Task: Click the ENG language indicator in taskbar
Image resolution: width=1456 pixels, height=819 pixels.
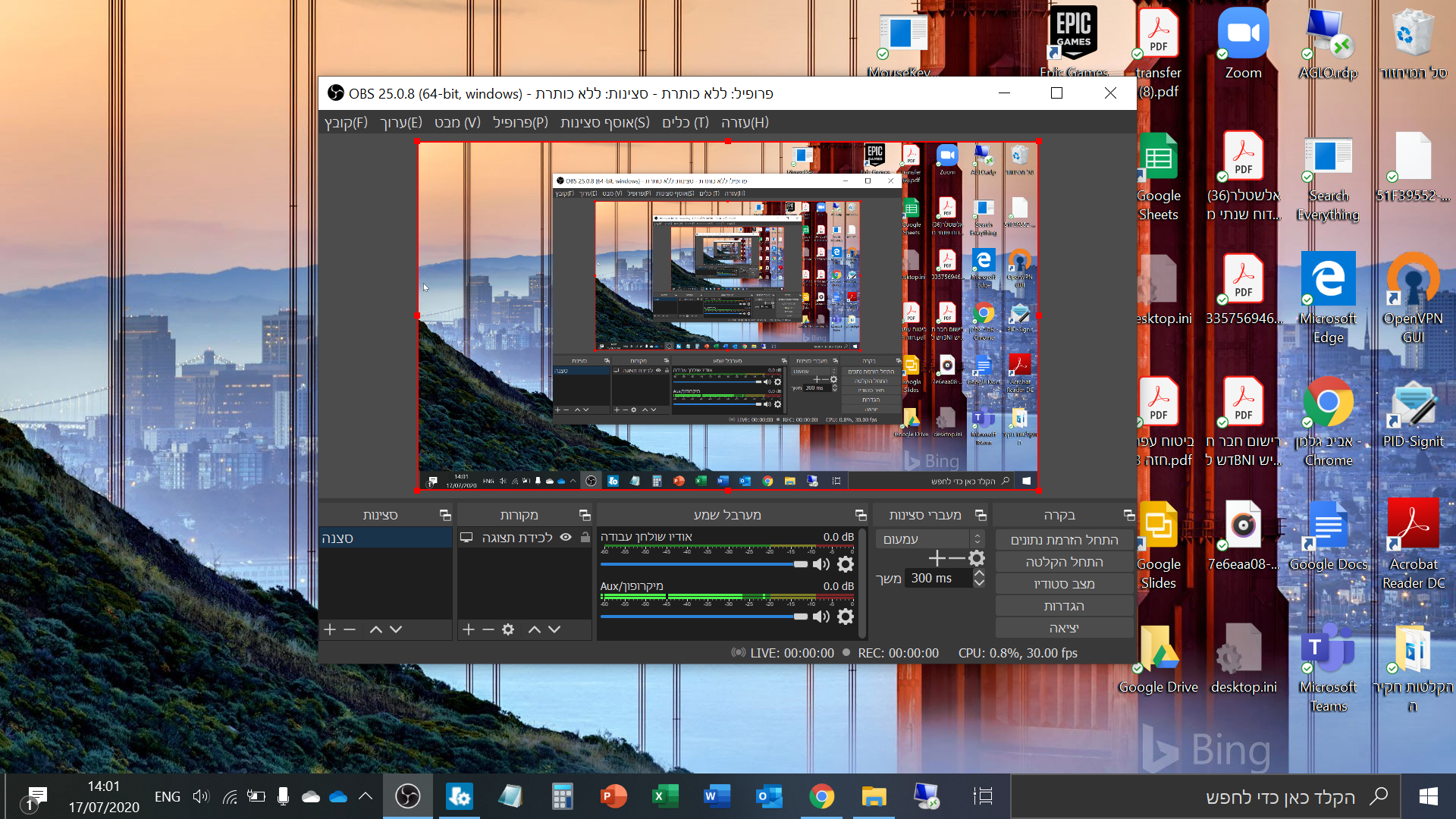Action: point(168,797)
